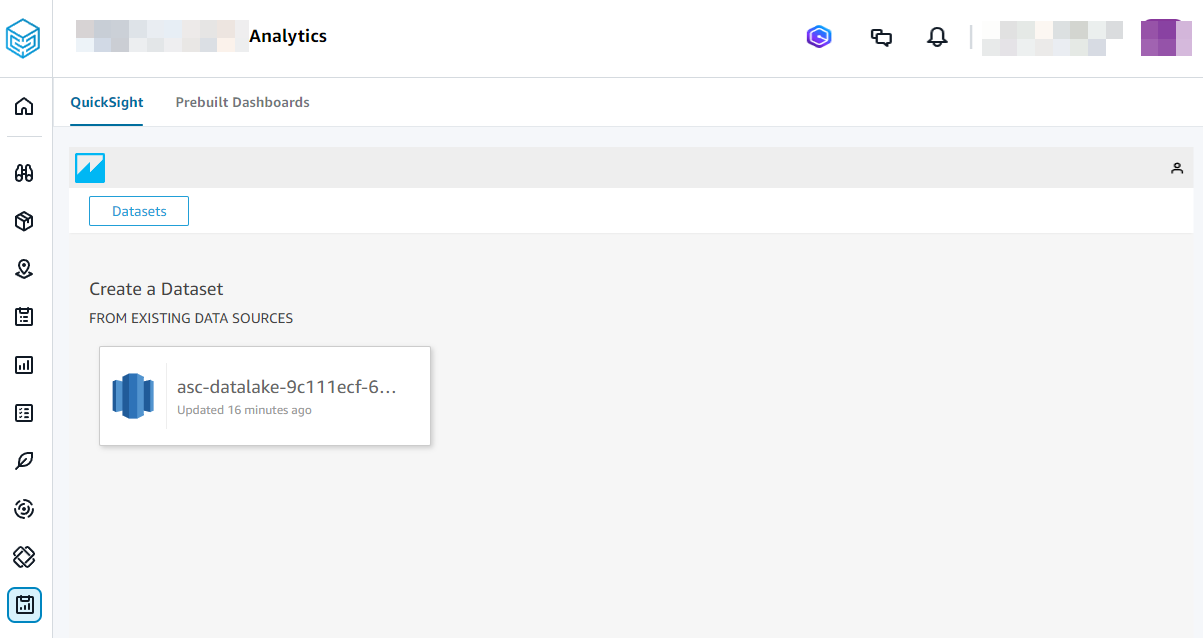Open the notifications bell icon

(x=937, y=38)
